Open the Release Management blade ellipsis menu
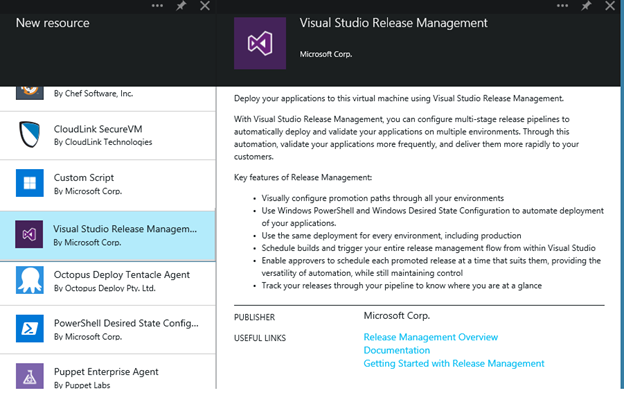 [x=562, y=6]
